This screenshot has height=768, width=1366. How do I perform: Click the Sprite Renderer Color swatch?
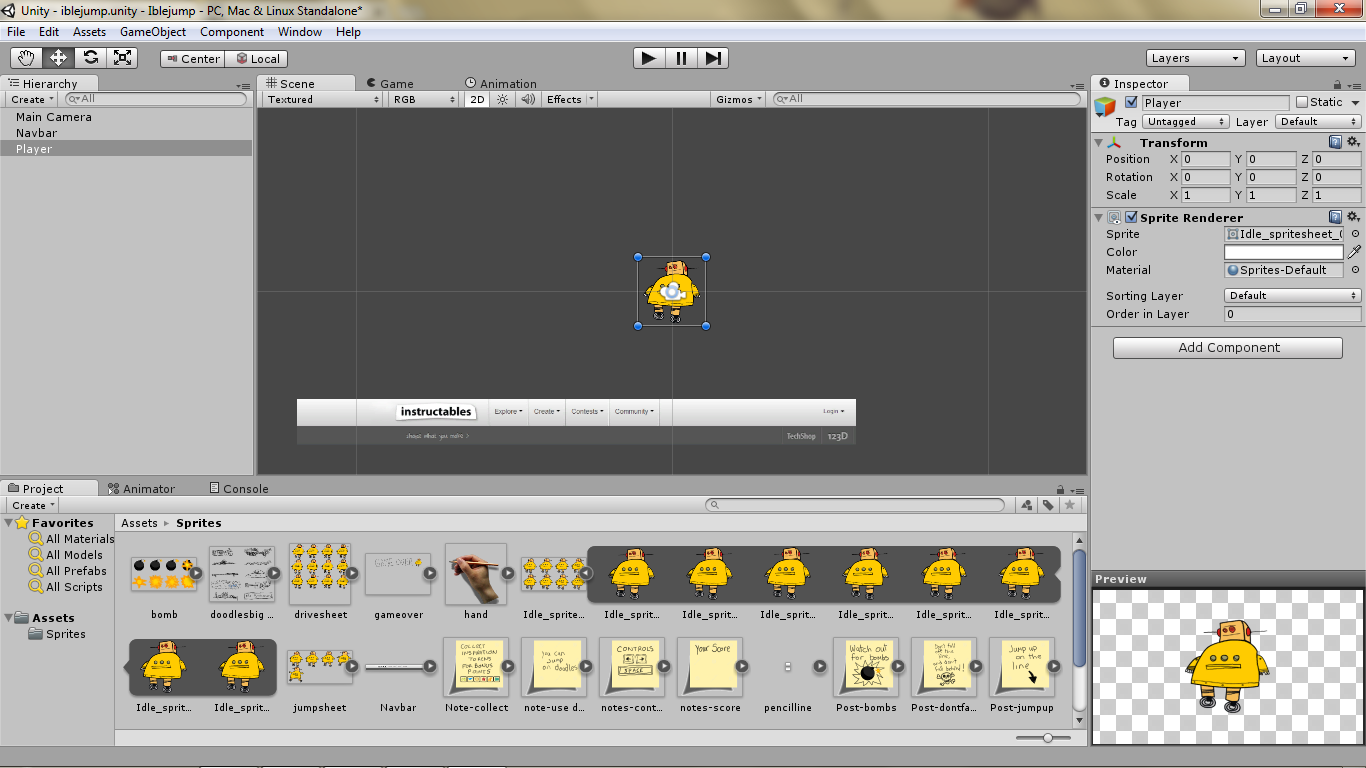click(1284, 252)
